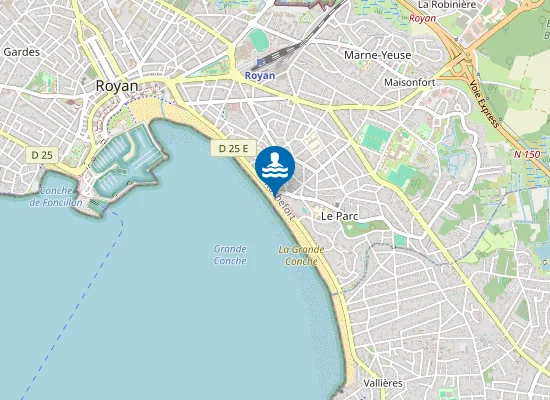Viewport: 550px width, 400px height.
Task: Select the D 25 road shield
Action: click(x=42, y=155)
